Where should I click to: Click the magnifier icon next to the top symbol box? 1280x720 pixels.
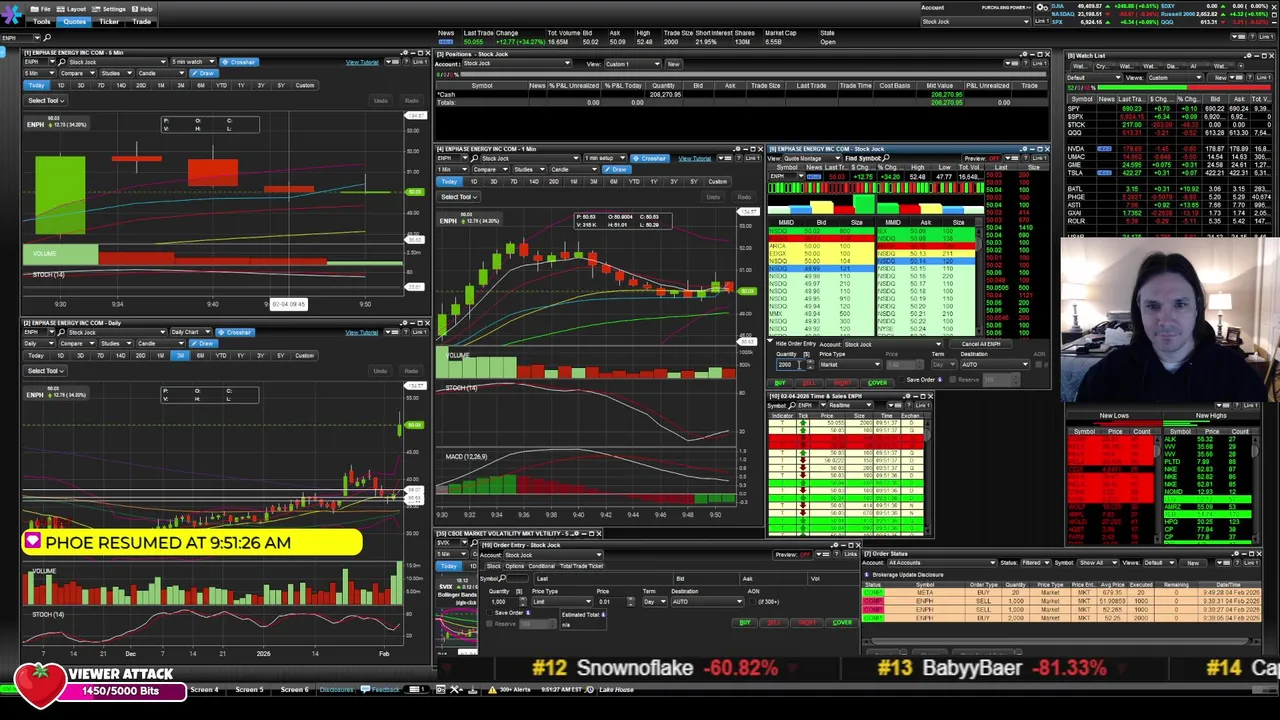(47, 37)
